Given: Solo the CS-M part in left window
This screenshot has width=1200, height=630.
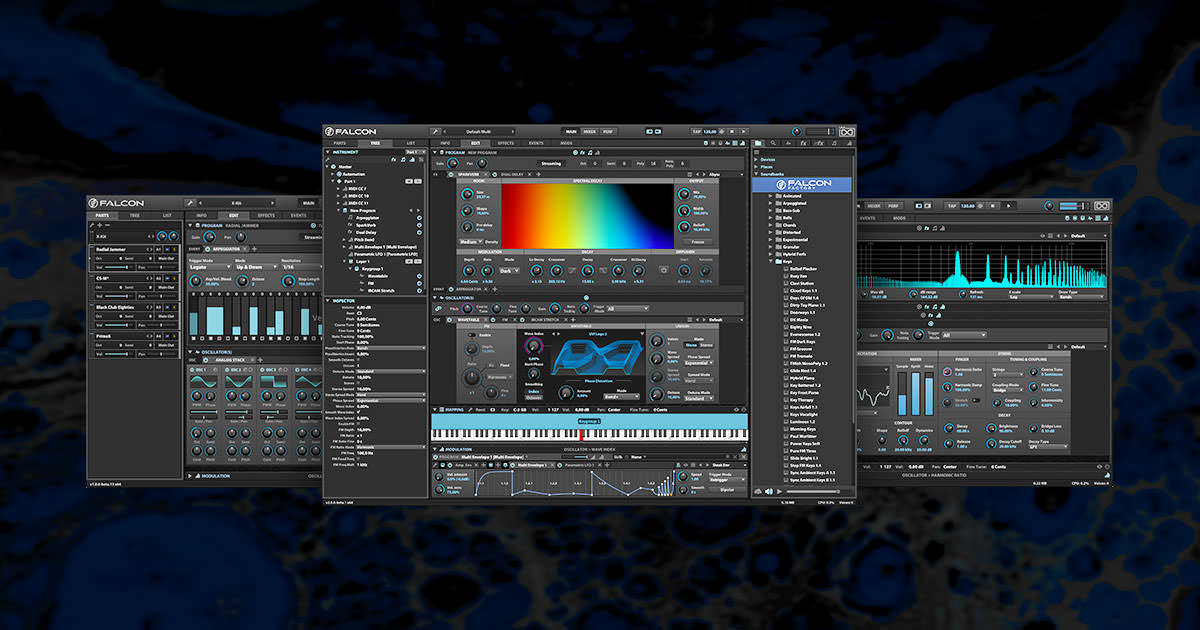Looking at the screenshot, I should coord(174,278).
